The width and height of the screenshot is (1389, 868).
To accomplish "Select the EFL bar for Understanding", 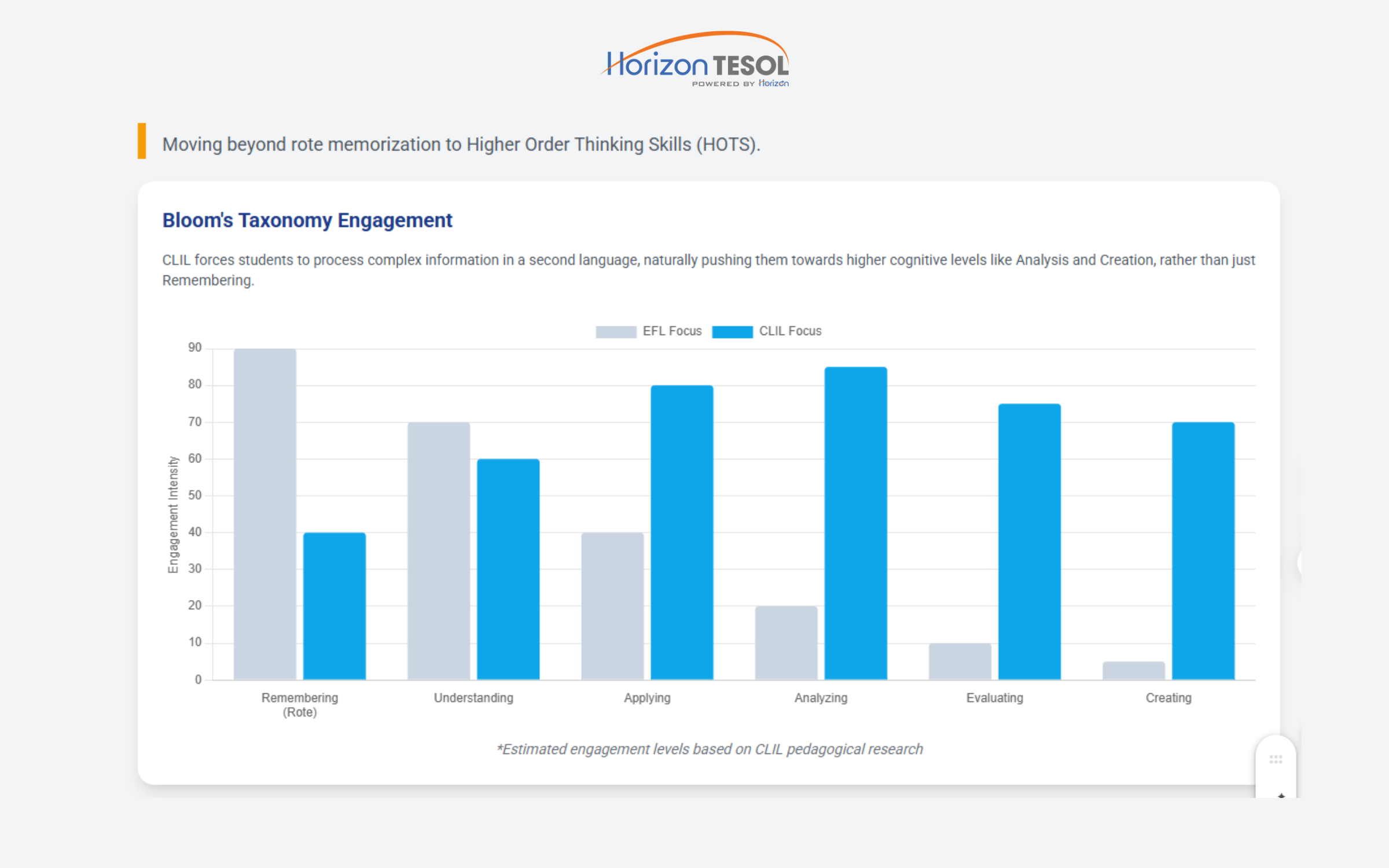I will (439, 550).
